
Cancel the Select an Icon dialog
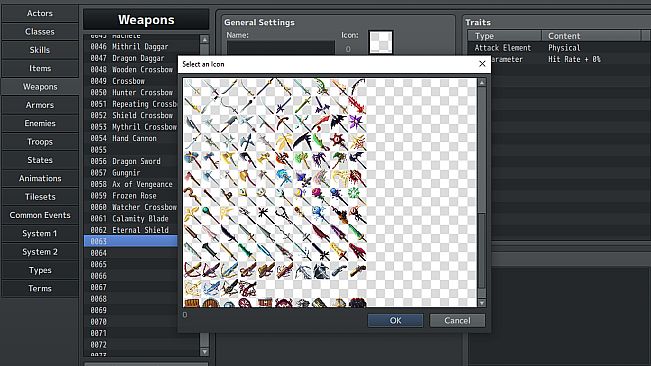pyautogui.click(x=457, y=320)
